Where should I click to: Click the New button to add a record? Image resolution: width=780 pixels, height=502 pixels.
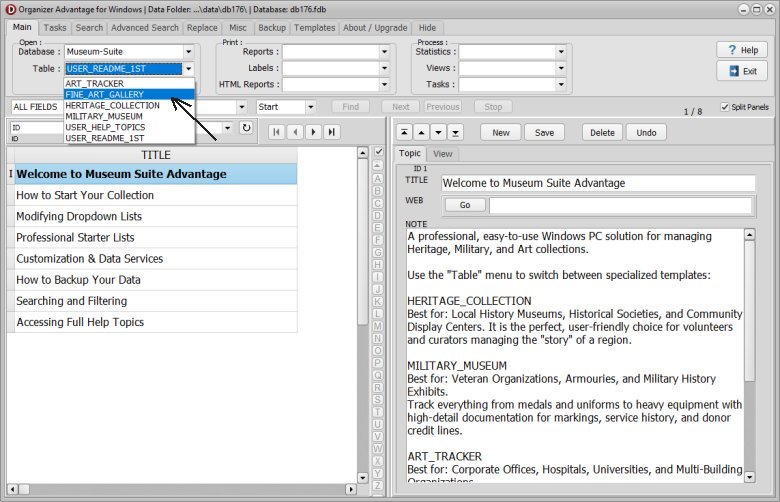(x=501, y=132)
